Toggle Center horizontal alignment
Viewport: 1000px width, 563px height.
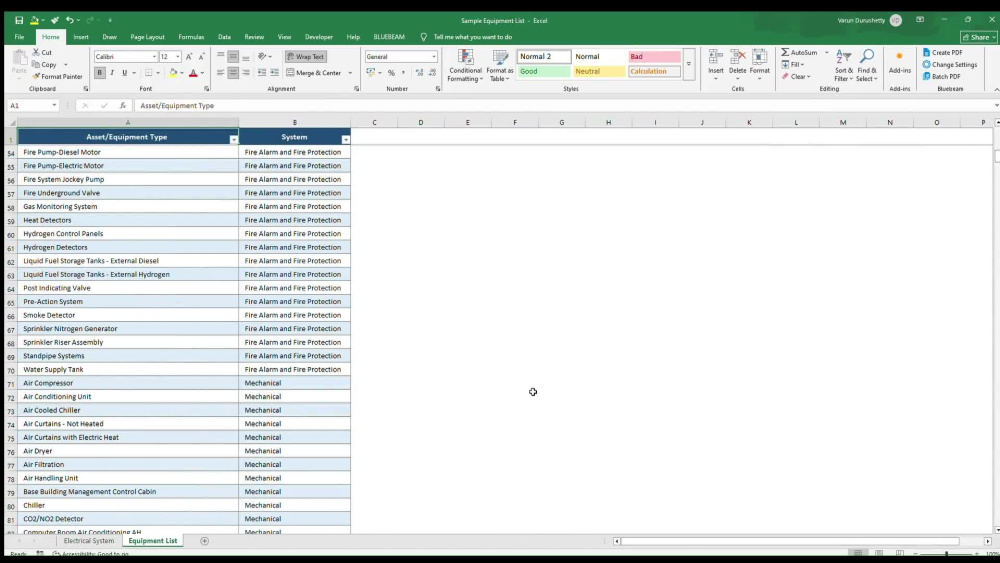233,73
